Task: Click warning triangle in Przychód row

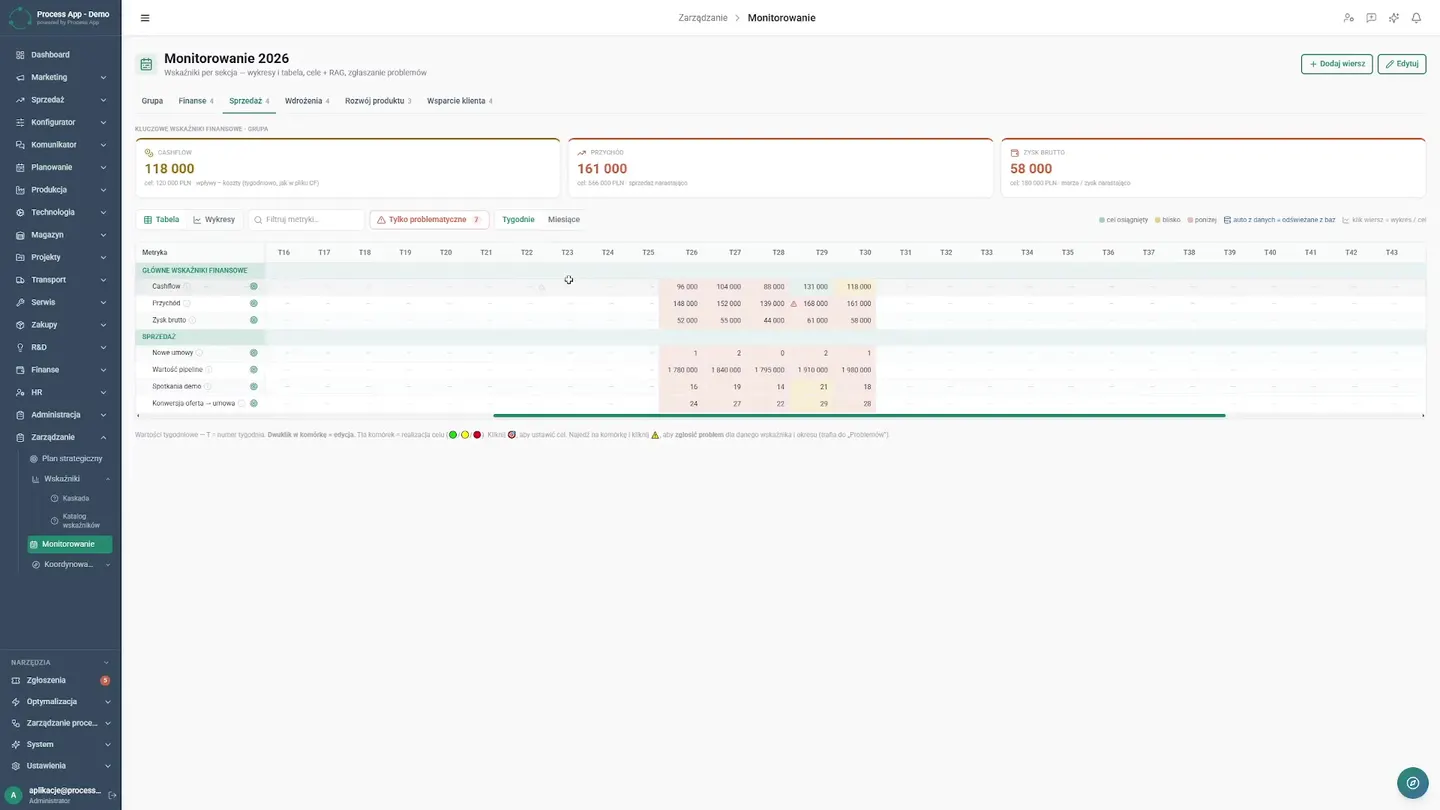Action: pyautogui.click(x=794, y=303)
